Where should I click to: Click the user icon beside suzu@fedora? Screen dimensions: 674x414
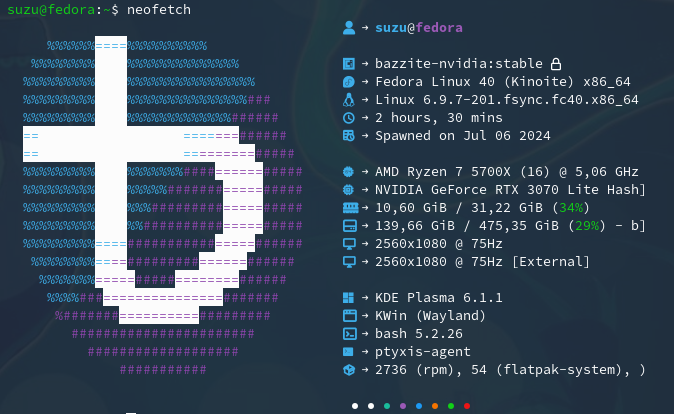[x=349, y=28]
